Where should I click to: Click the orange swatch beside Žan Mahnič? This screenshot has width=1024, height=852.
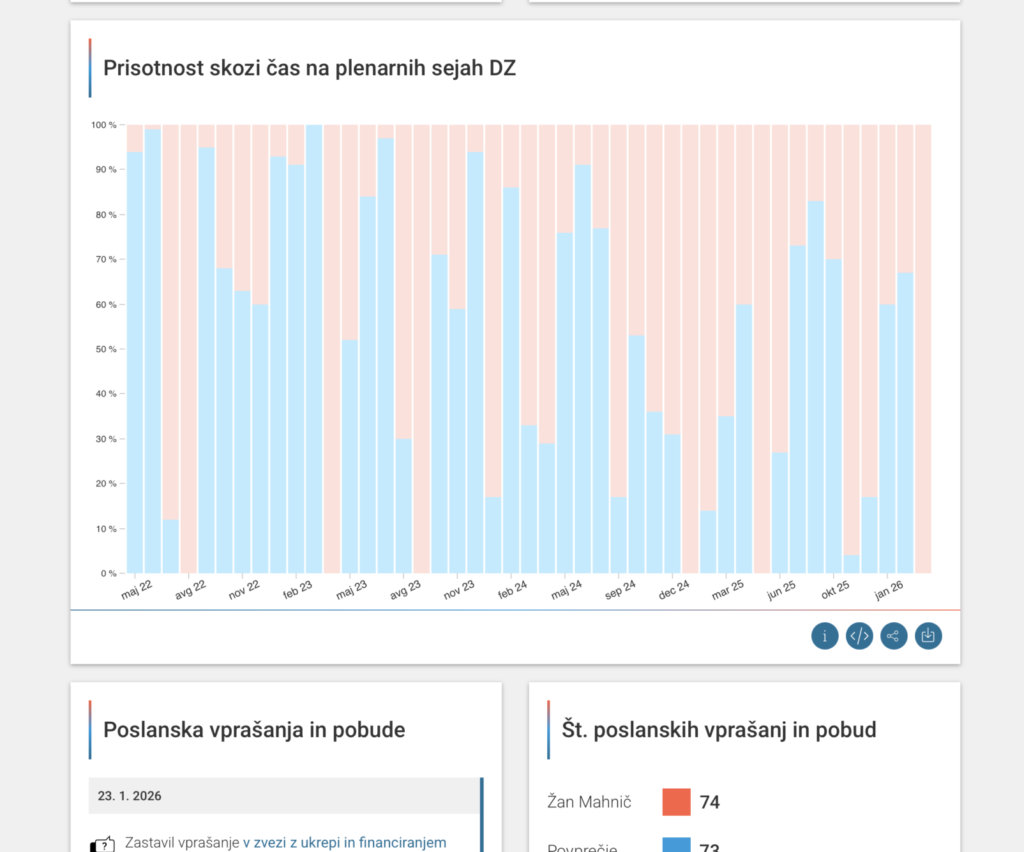click(x=676, y=802)
